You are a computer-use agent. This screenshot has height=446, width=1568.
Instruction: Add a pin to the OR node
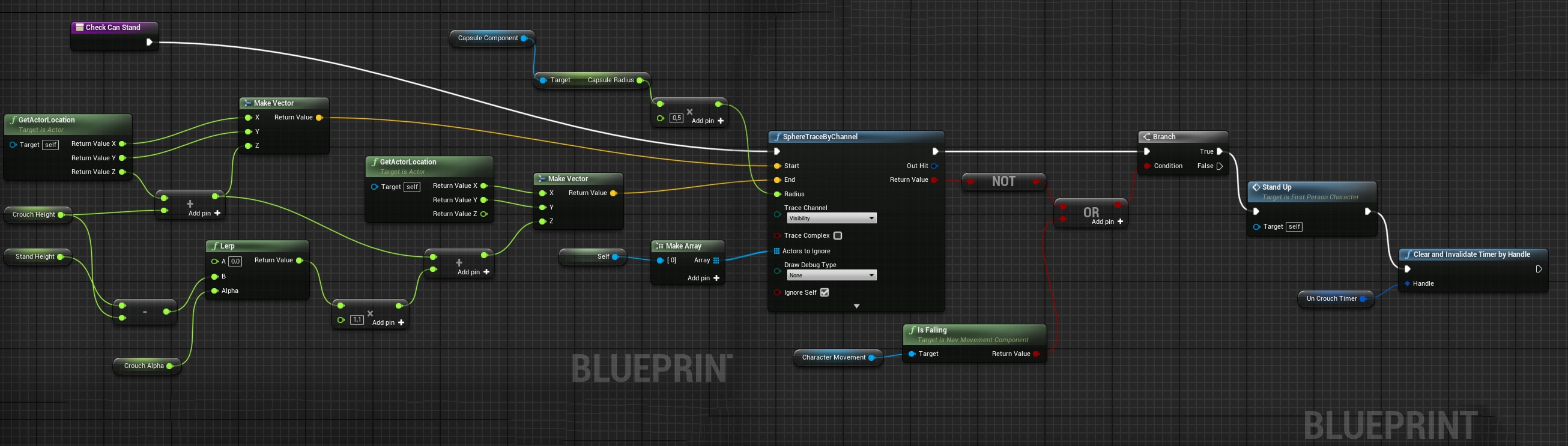(x=1108, y=221)
